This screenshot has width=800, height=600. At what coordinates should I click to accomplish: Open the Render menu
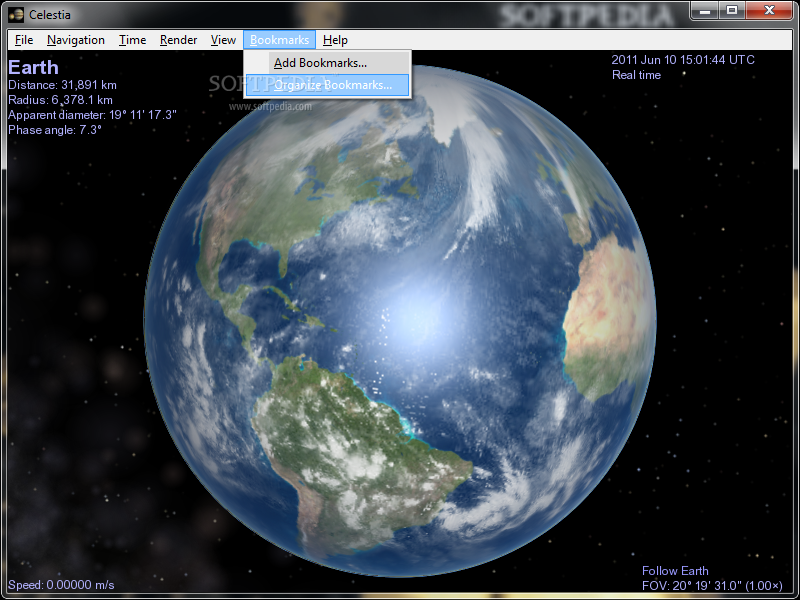coord(178,40)
